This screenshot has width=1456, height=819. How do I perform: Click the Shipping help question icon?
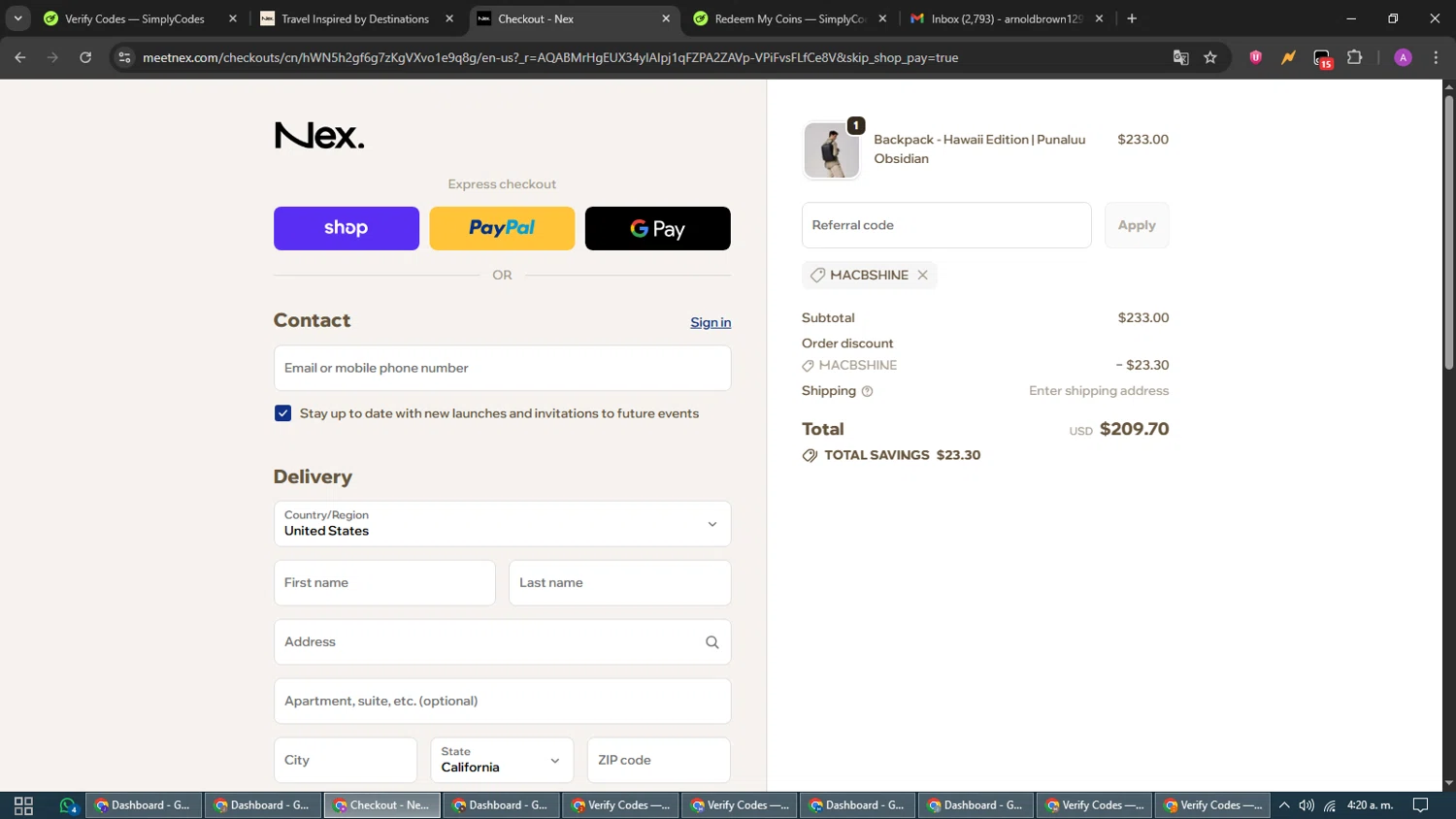tap(868, 391)
